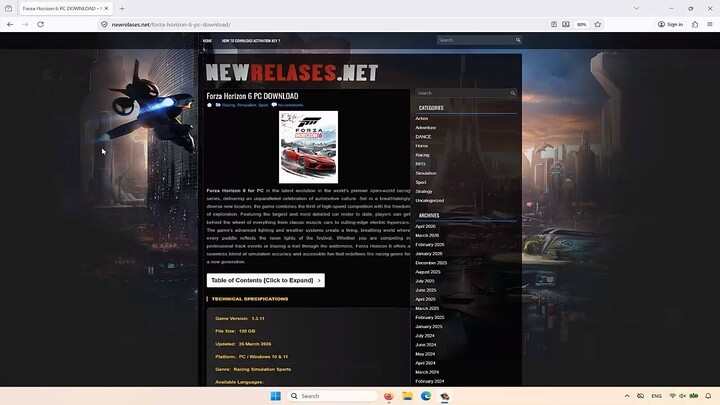Image resolution: width=720 pixels, height=405 pixels.
Task: Open the July 2025 archive
Action: pyautogui.click(x=424, y=281)
